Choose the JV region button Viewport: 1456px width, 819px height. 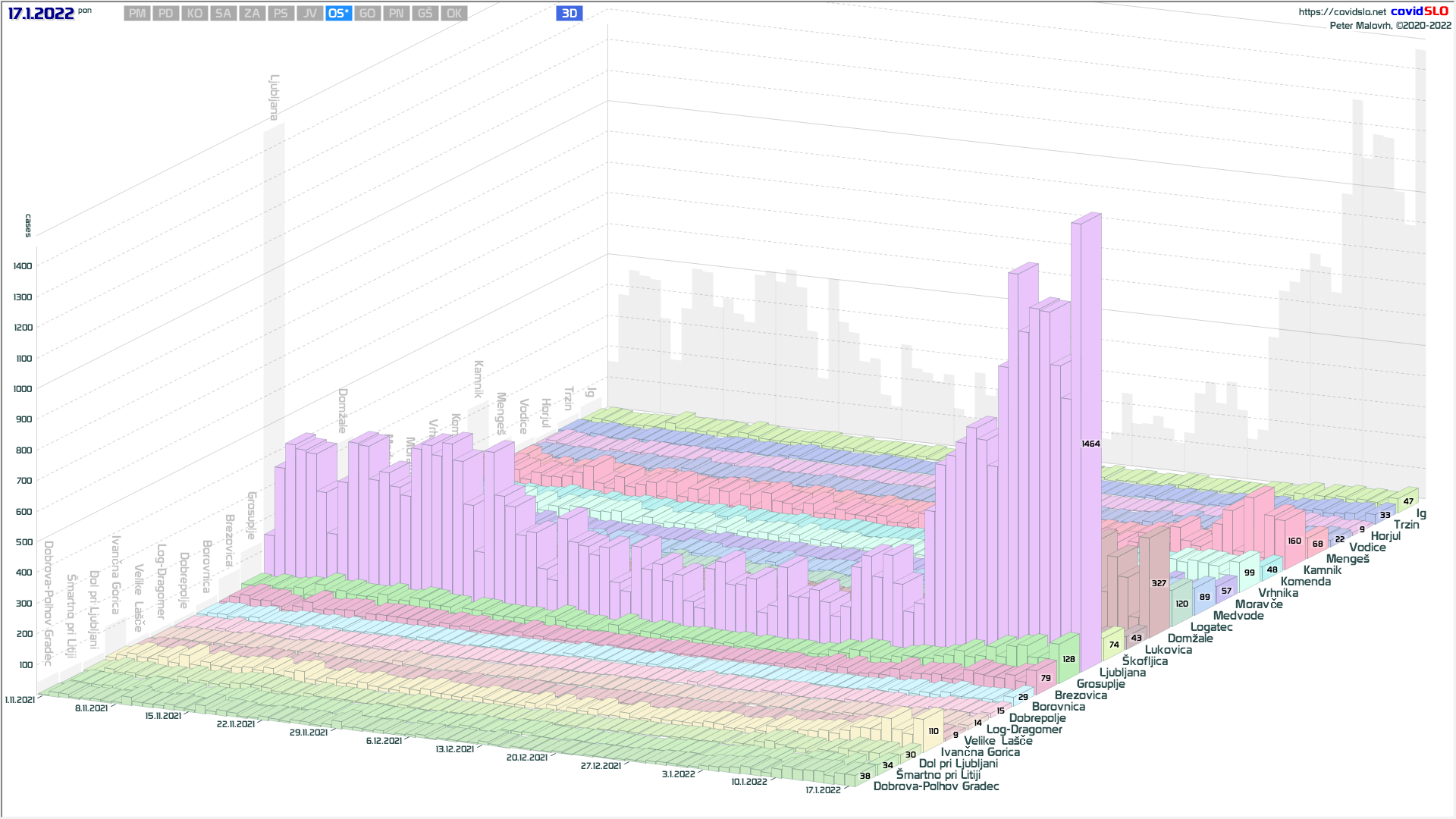click(x=309, y=14)
